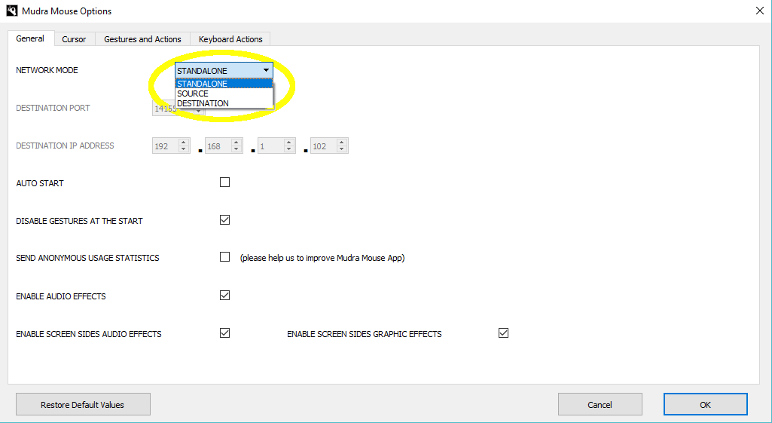
Task: Uncheck Enable Screen Sides Graphic Effects
Action: tap(503, 333)
